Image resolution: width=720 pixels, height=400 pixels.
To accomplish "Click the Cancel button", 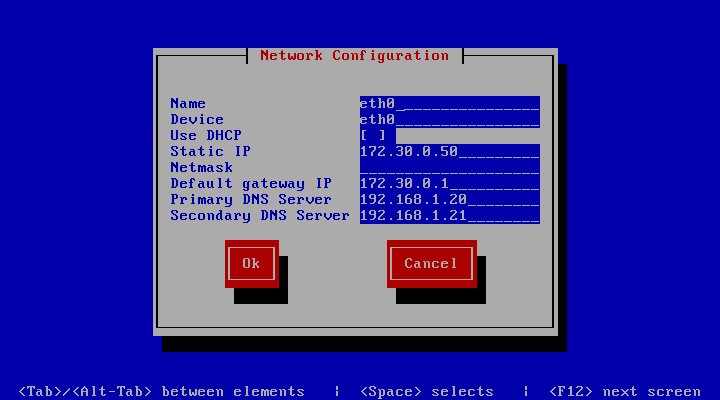I will (x=432, y=264).
